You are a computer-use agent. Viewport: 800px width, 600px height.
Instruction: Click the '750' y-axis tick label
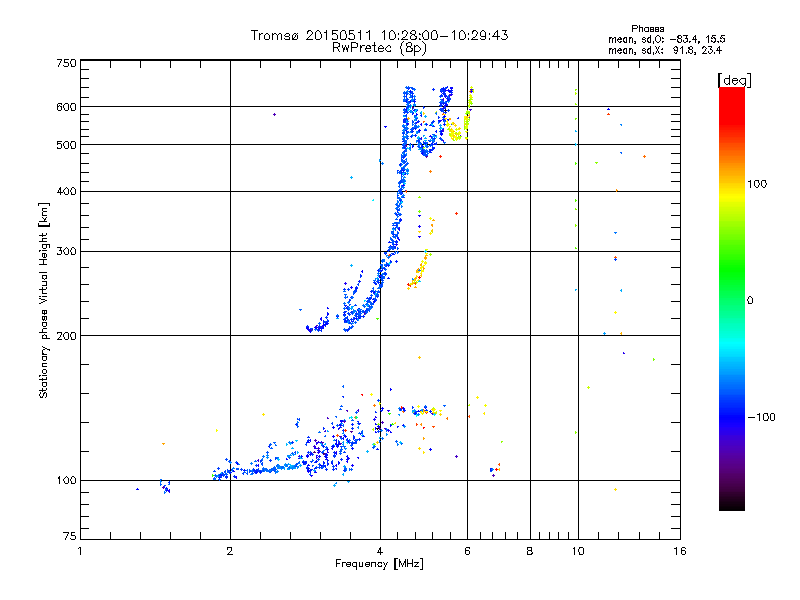pyautogui.click(x=66, y=63)
